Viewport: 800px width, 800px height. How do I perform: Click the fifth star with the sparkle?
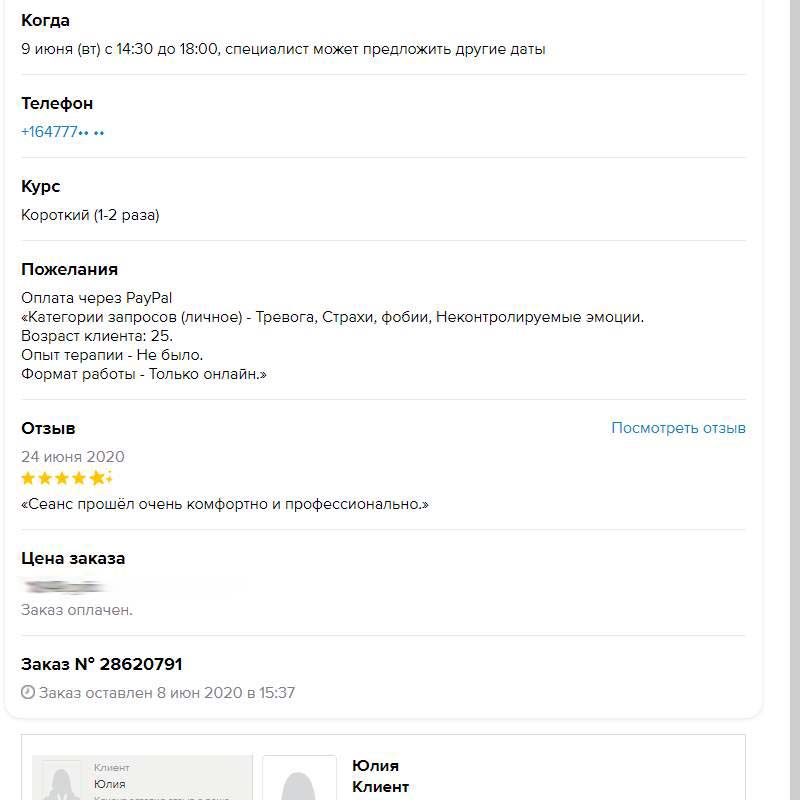[x=98, y=478]
